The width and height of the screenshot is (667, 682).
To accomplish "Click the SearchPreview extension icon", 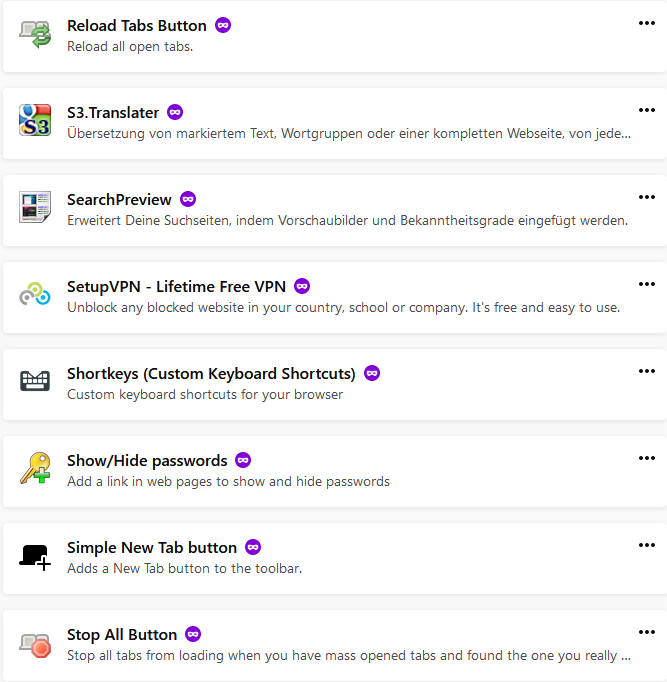I will pos(35,207).
